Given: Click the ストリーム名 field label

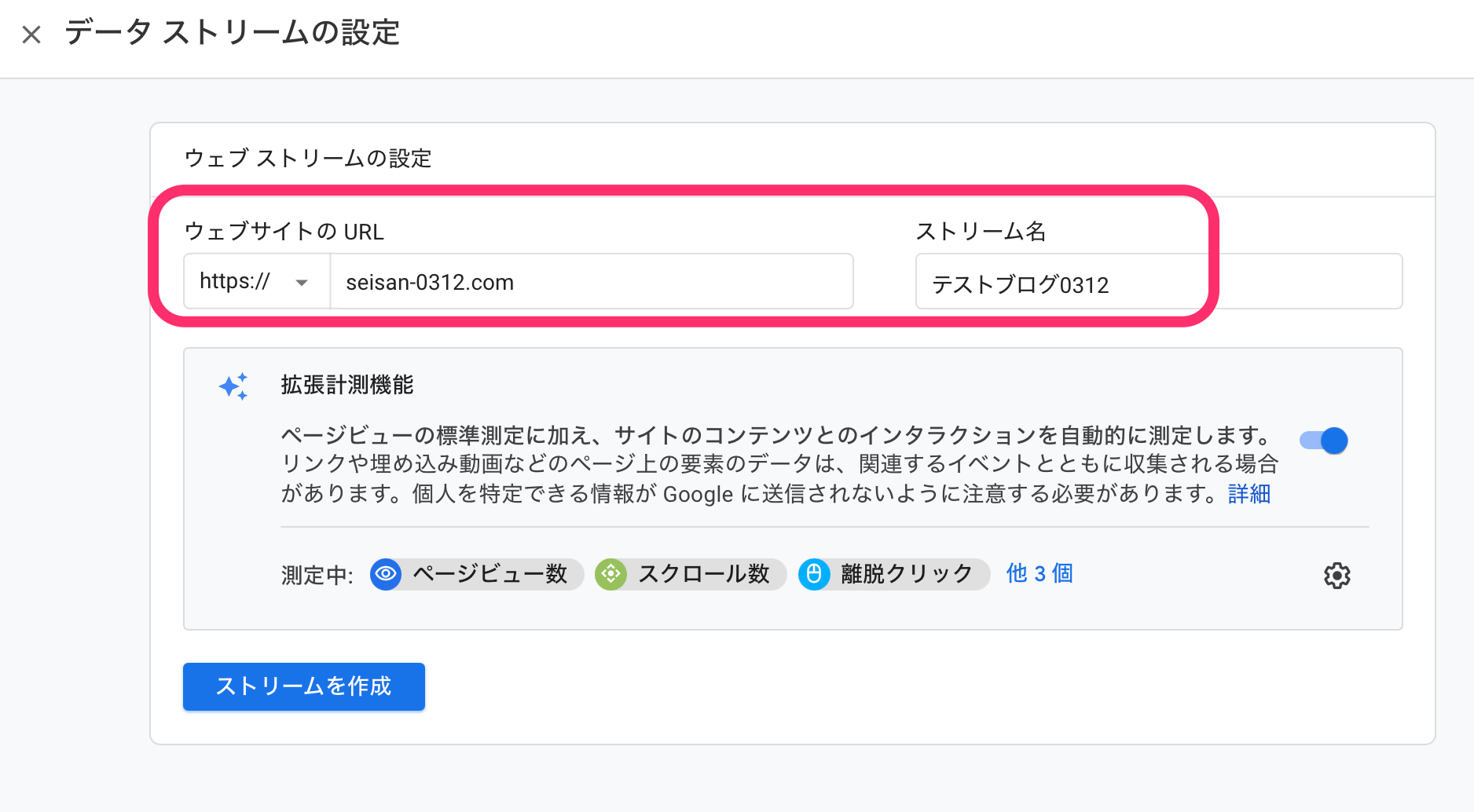Looking at the screenshot, I should [x=981, y=232].
